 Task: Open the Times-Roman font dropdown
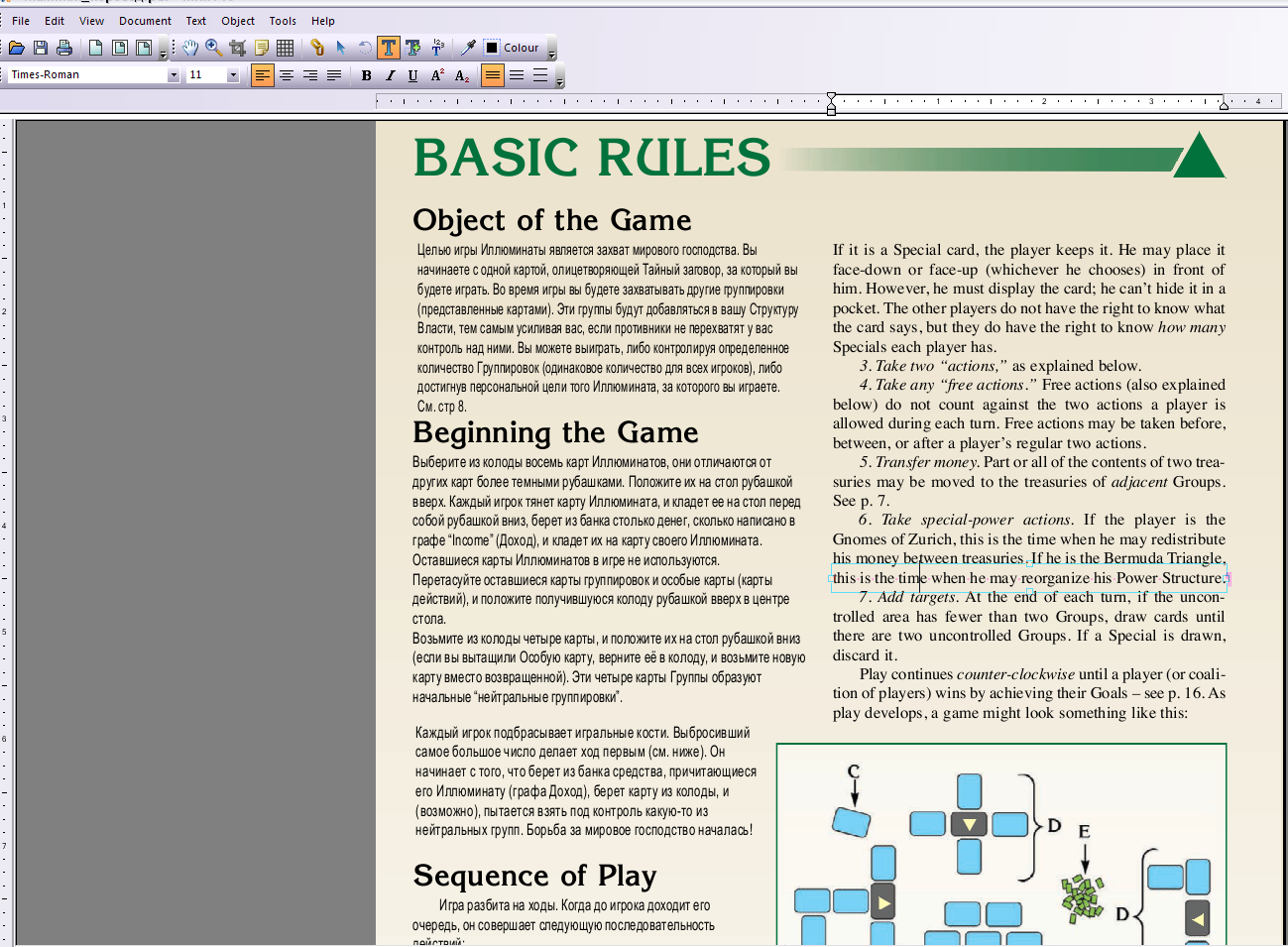tap(174, 75)
